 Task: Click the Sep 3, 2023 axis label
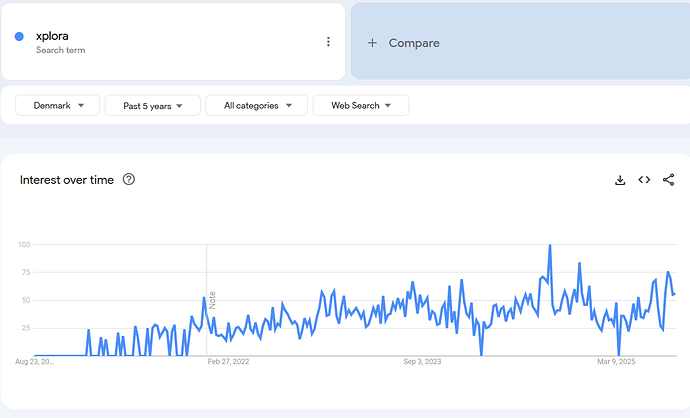(422, 362)
